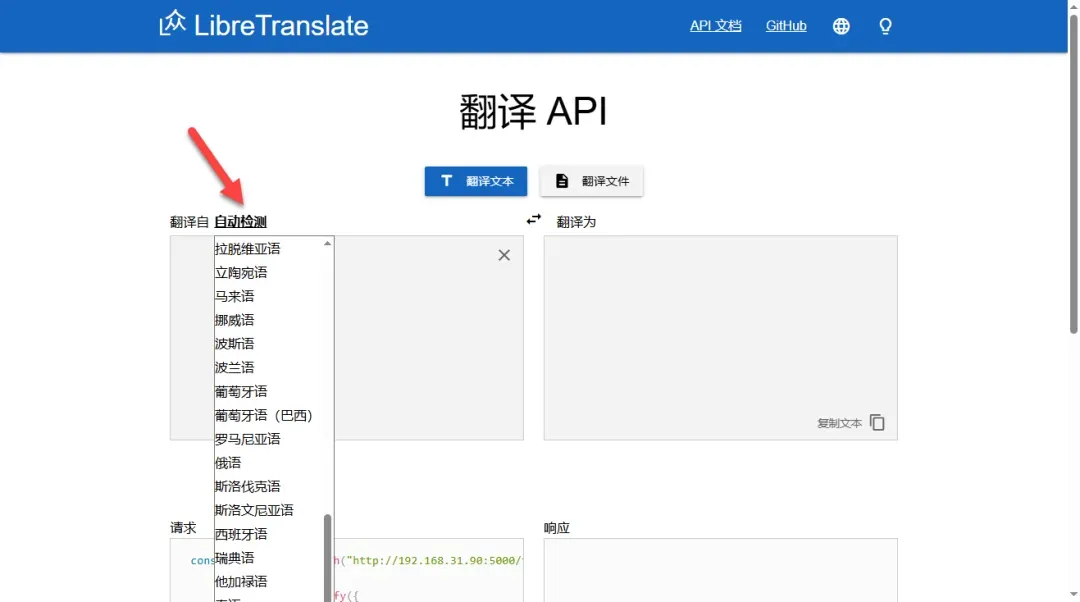This screenshot has height=602, width=1080.
Task: Switch to 翻译文件 mode
Action: tap(592, 181)
